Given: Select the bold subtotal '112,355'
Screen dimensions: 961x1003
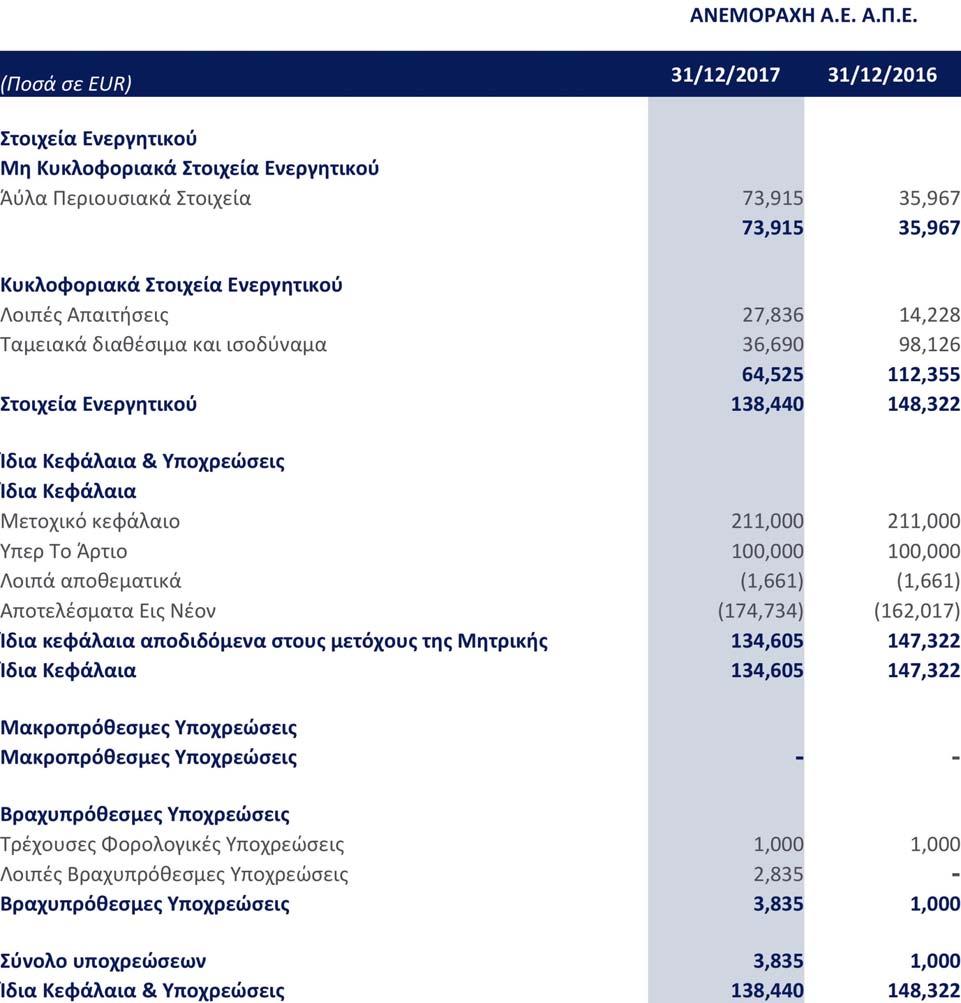Looking at the screenshot, I should [x=924, y=374].
